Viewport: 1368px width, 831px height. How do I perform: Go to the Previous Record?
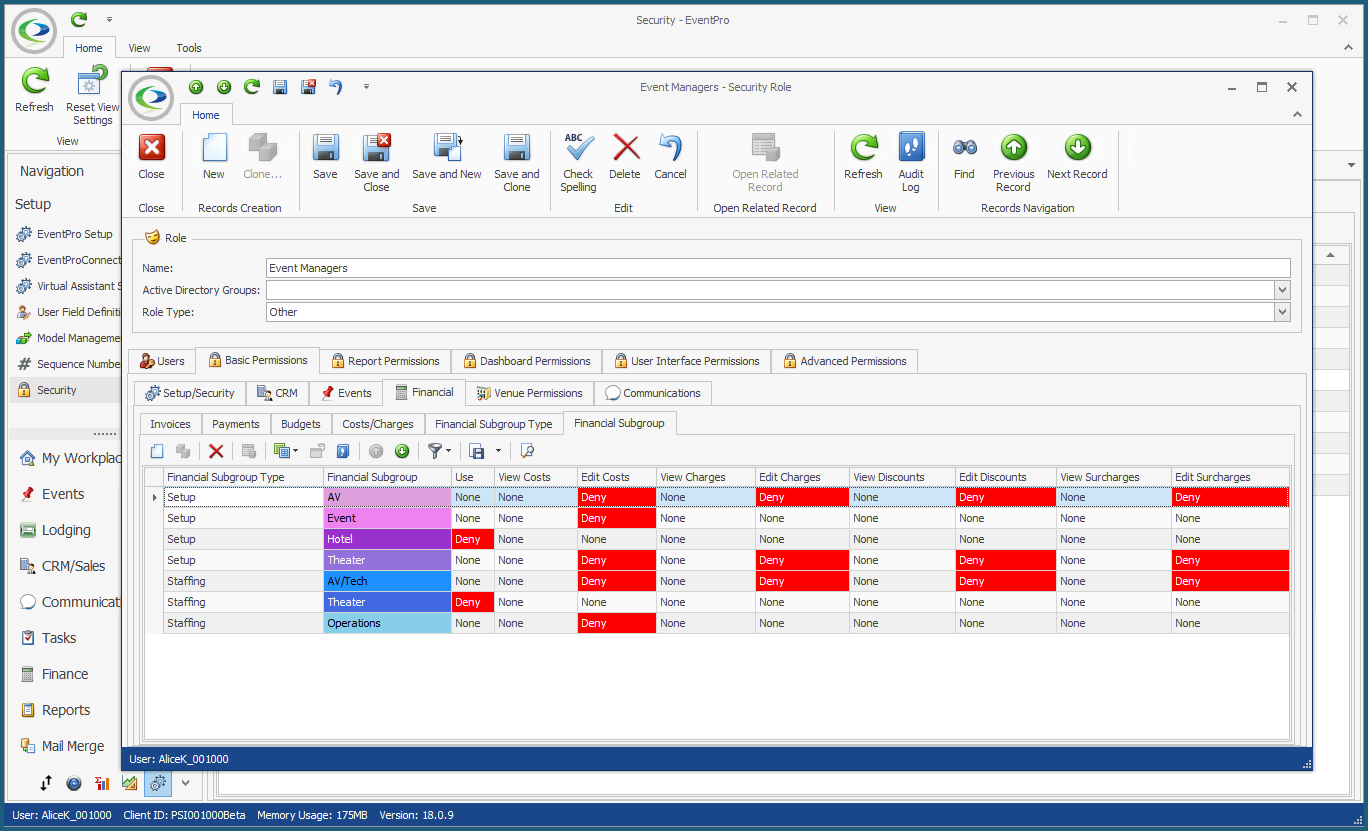click(x=1013, y=163)
